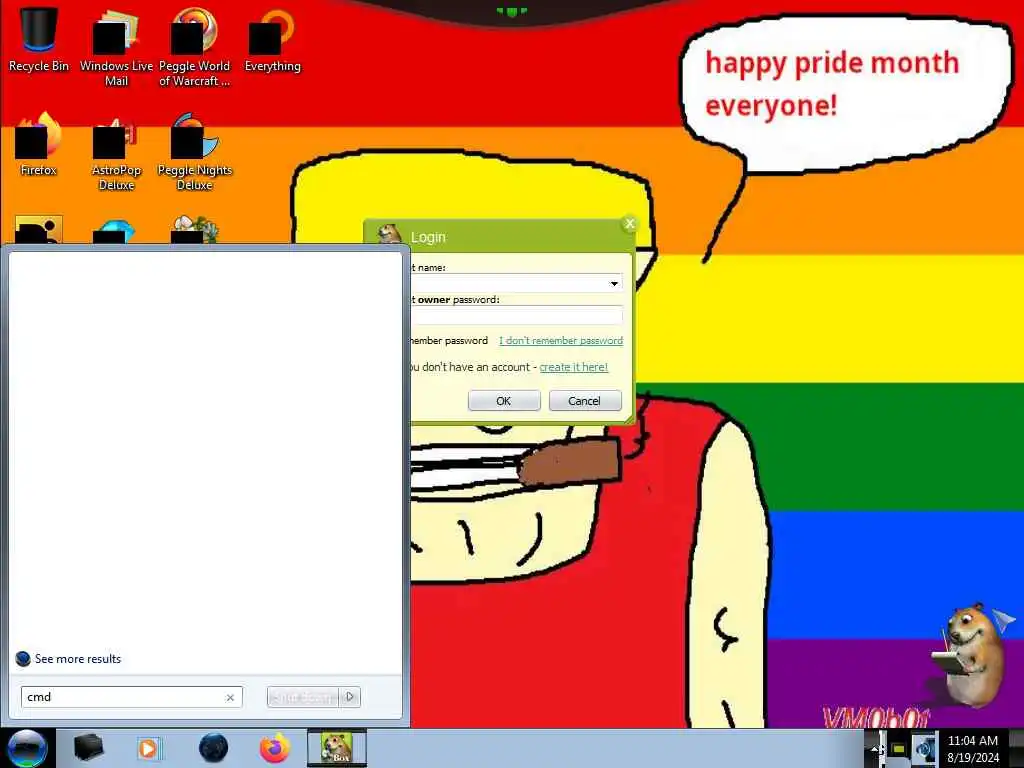This screenshot has height=768, width=1024.
Task: Click I don't remember password link
Action: [x=561, y=340]
